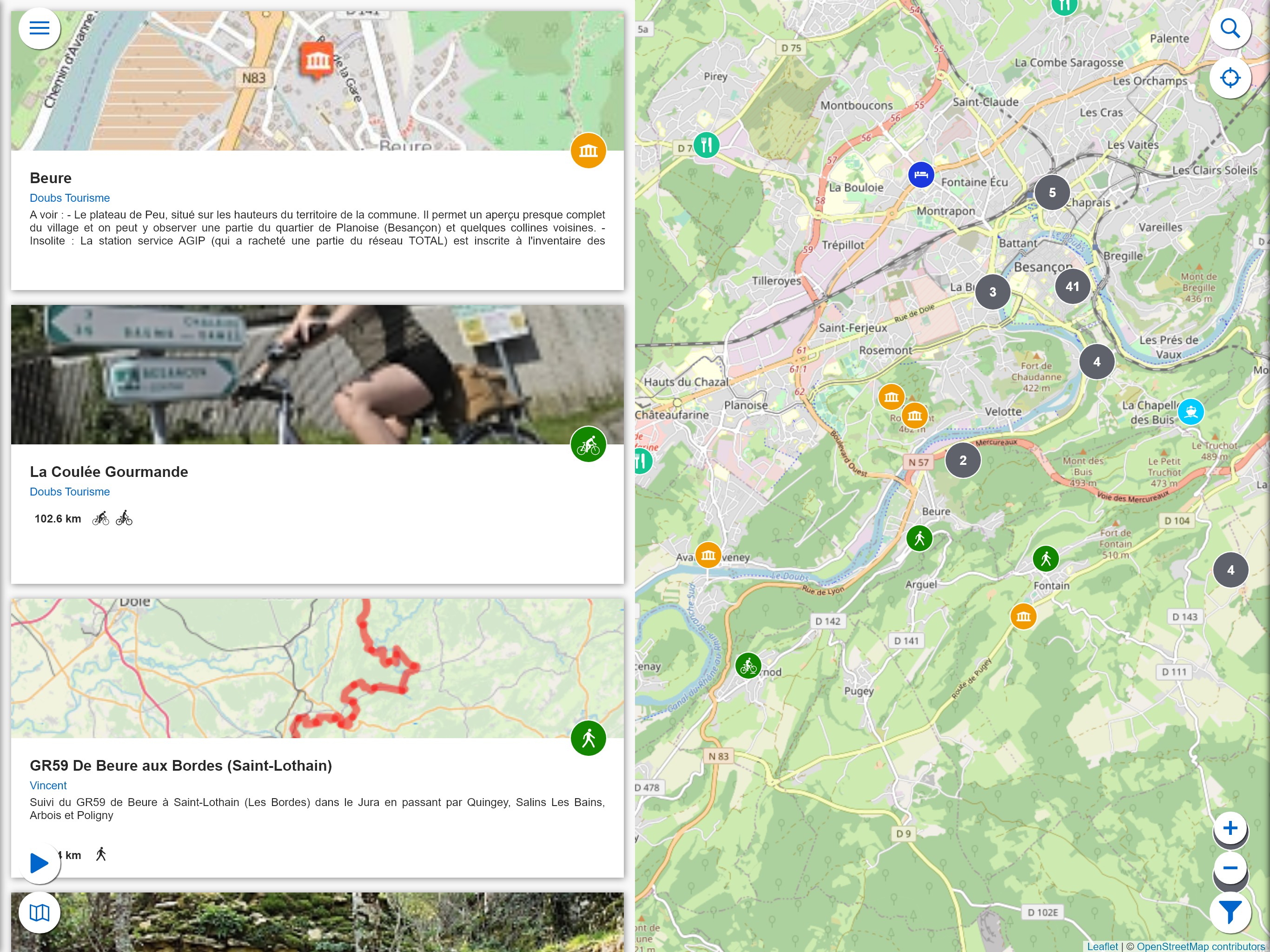
Task: Click the restaurant marker near Pirey
Action: pyautogui.click(x=706, y=145)
